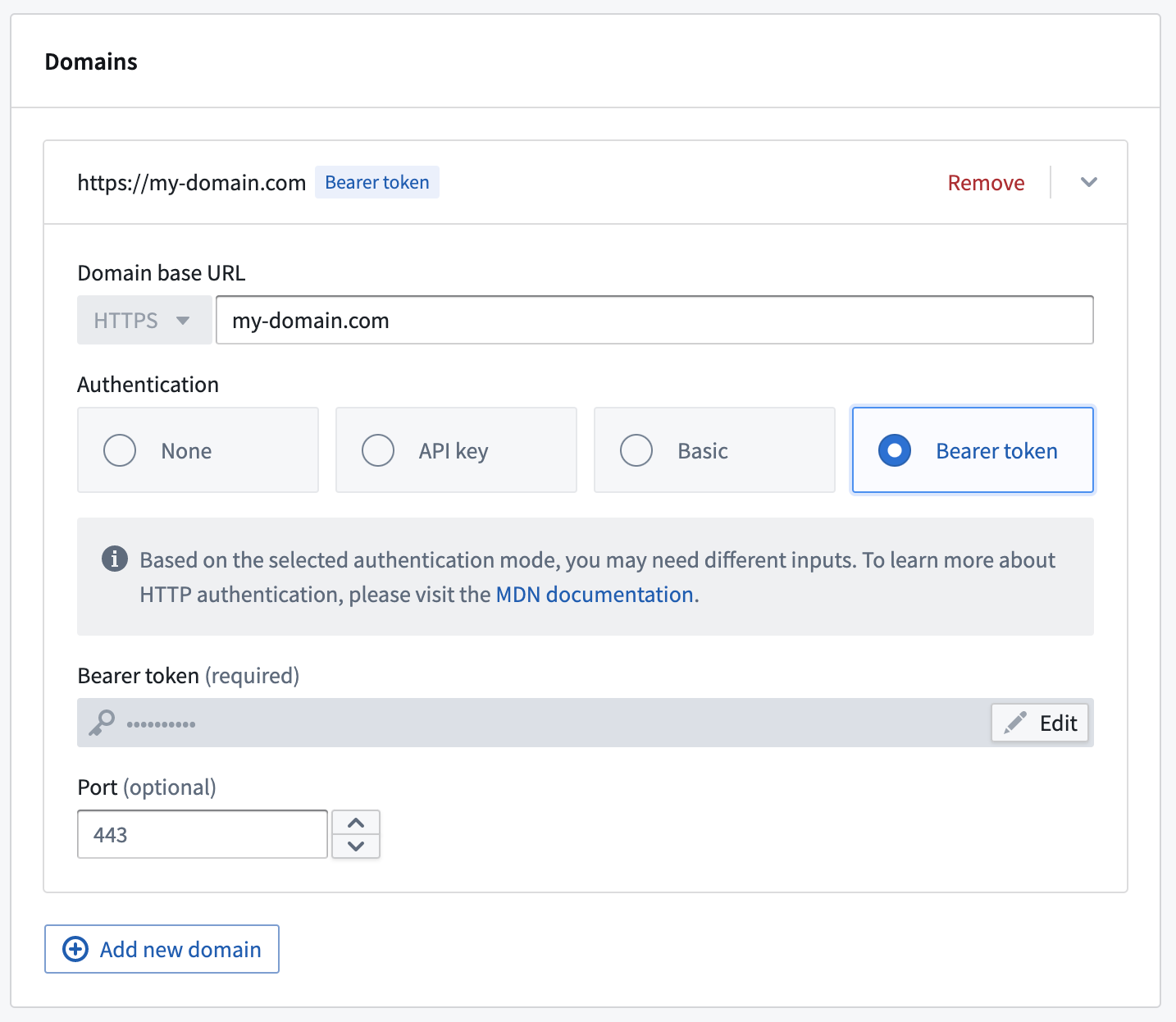Click Add new domain button
This screenshot has width=1176, height=1022.
pyautogui.click(x=162, y=949)
